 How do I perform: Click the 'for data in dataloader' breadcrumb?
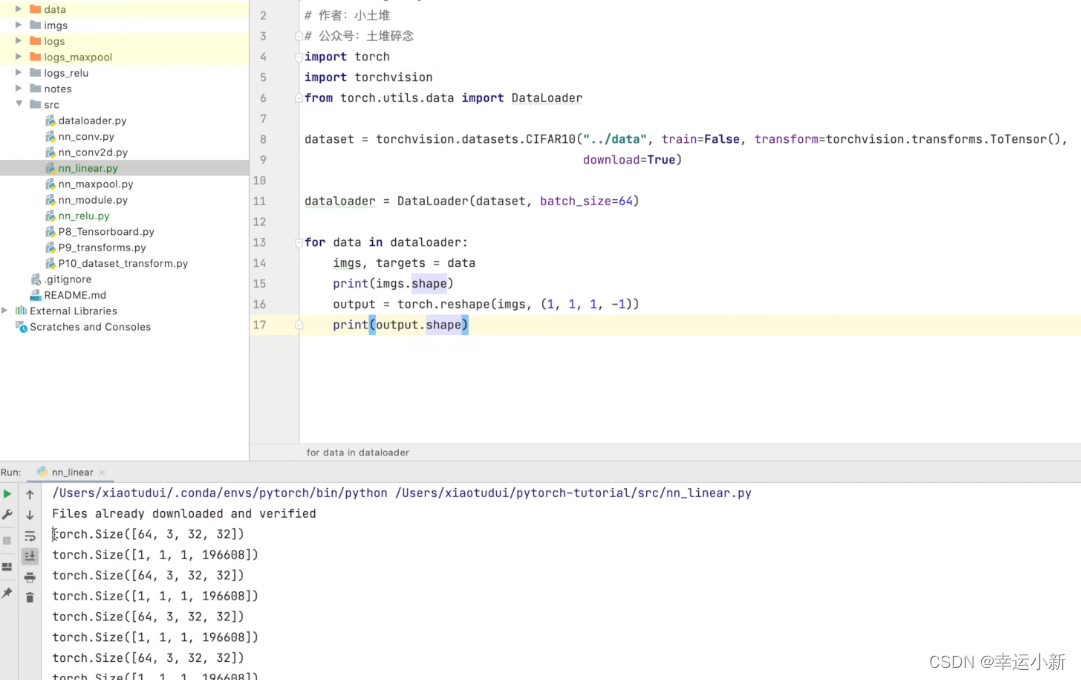coord(358,452)
